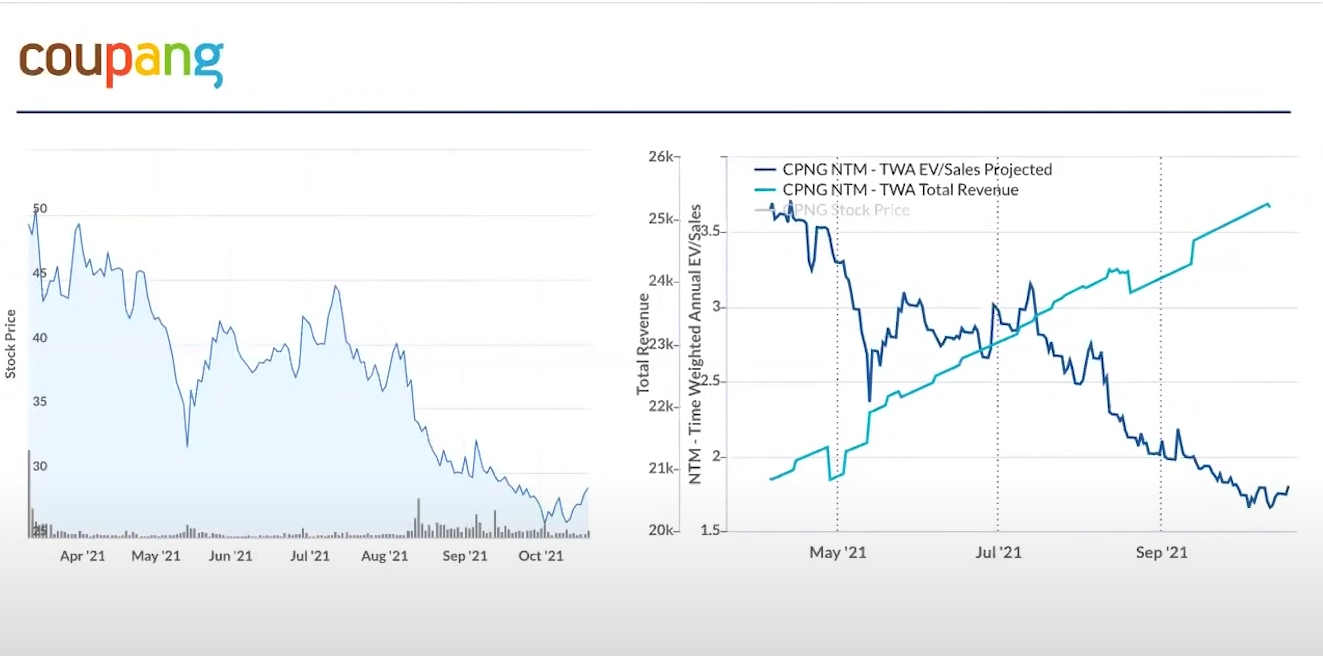This screenshot has height=656, width=1323.
Task: Click the 50 tick label on stock price axis
Action: click(40, 209)
